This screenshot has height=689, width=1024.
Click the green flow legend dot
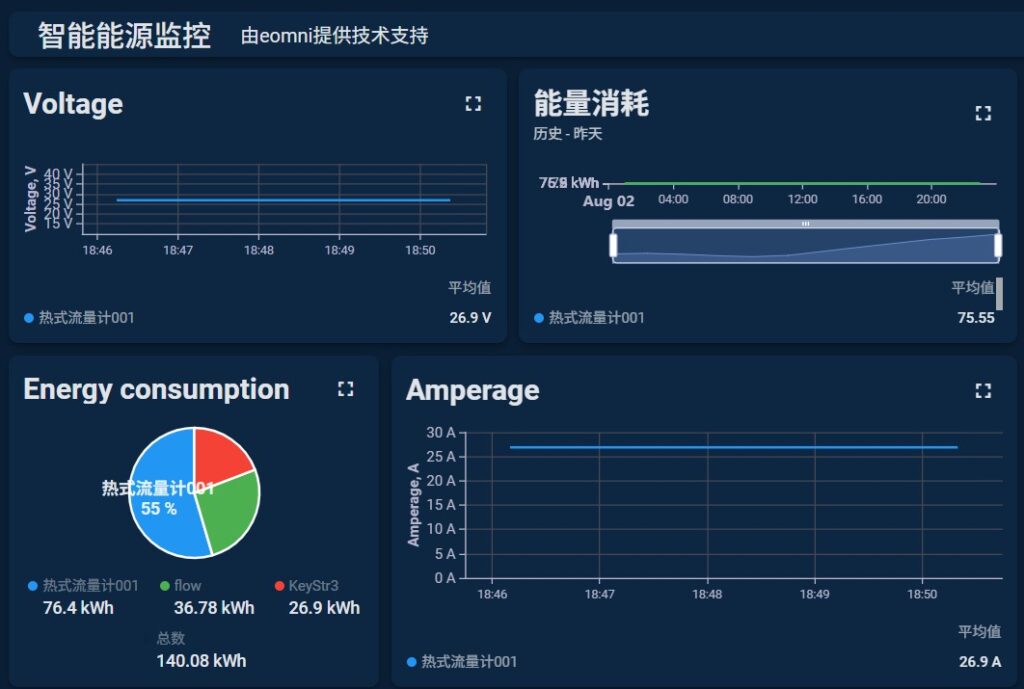pyautogui.click(x=165, y=586)
